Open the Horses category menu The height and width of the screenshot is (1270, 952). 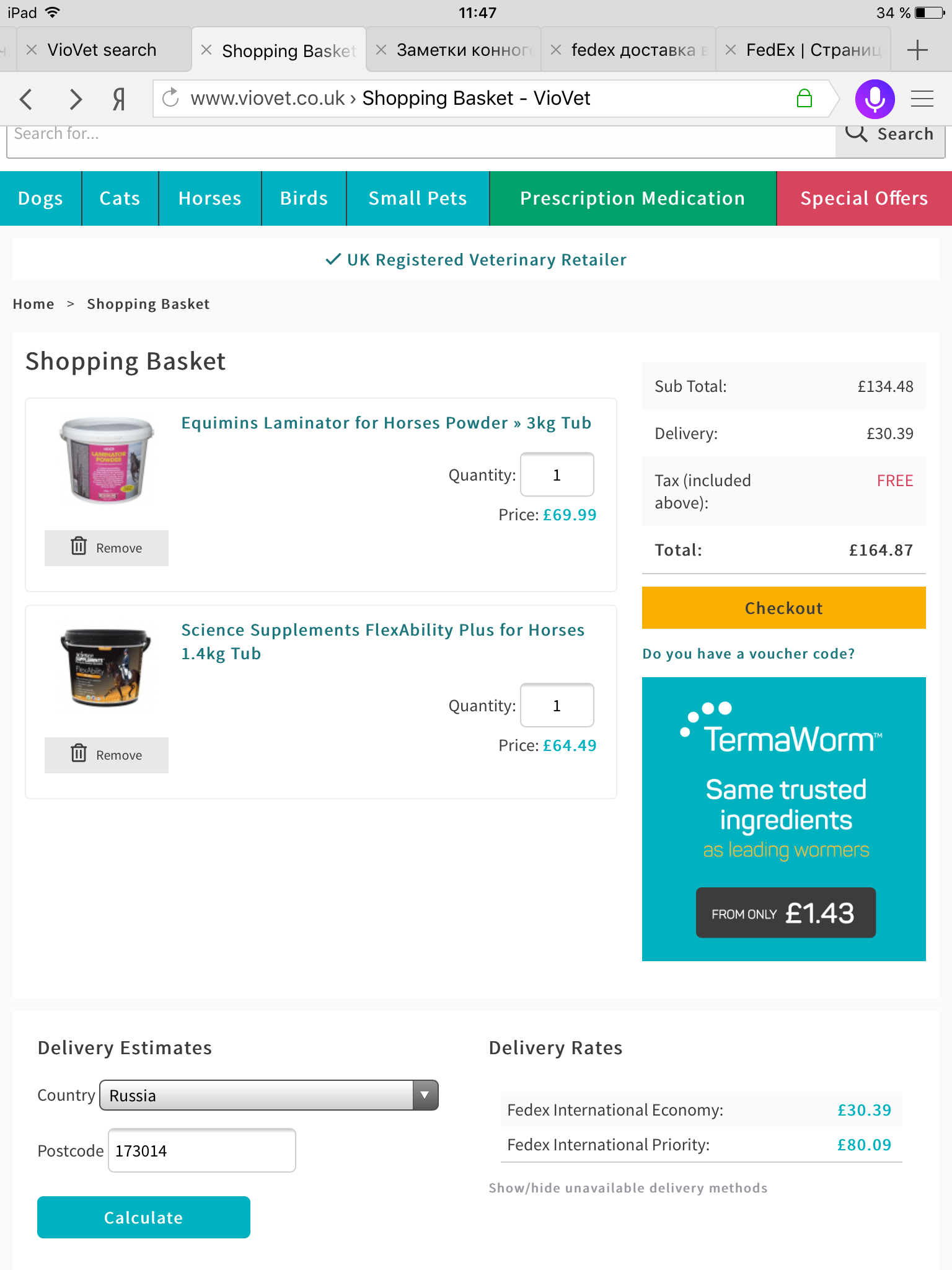pyautogui.click(x=209, y=198)
